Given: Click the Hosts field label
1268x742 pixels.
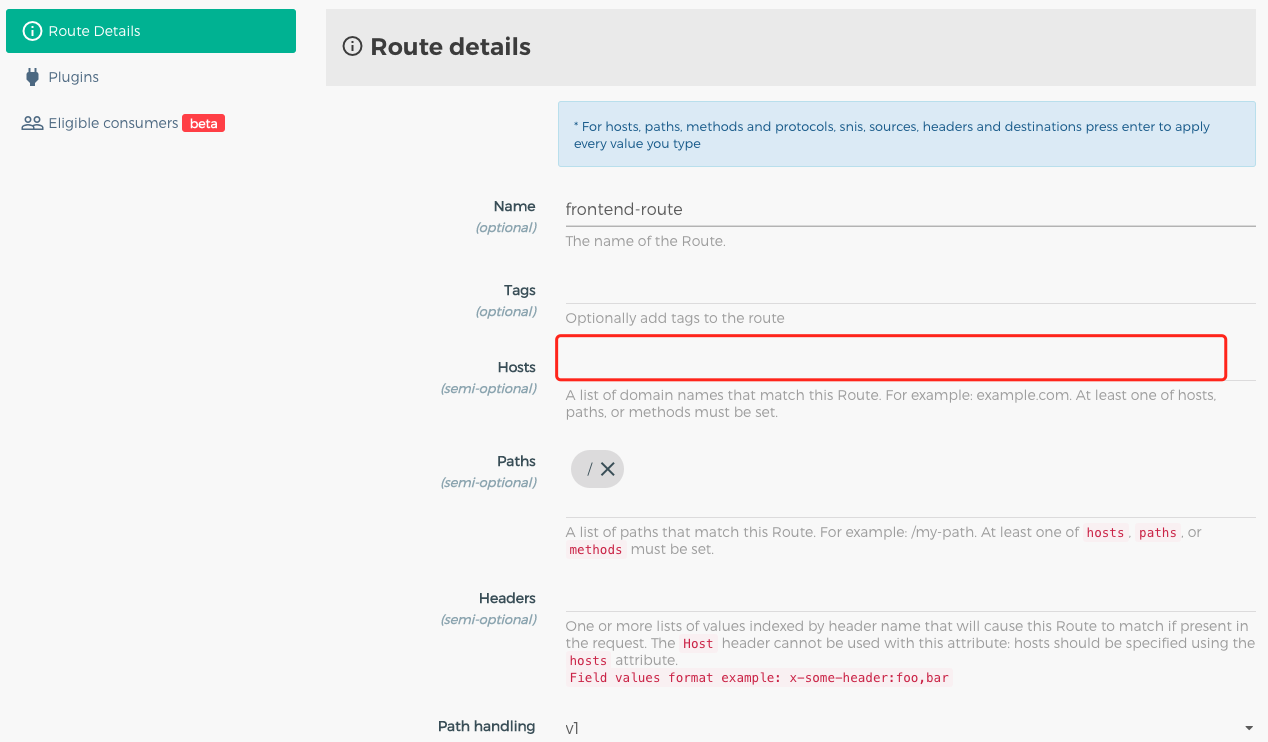Looking at the screenshot, I should pos(516,367).
